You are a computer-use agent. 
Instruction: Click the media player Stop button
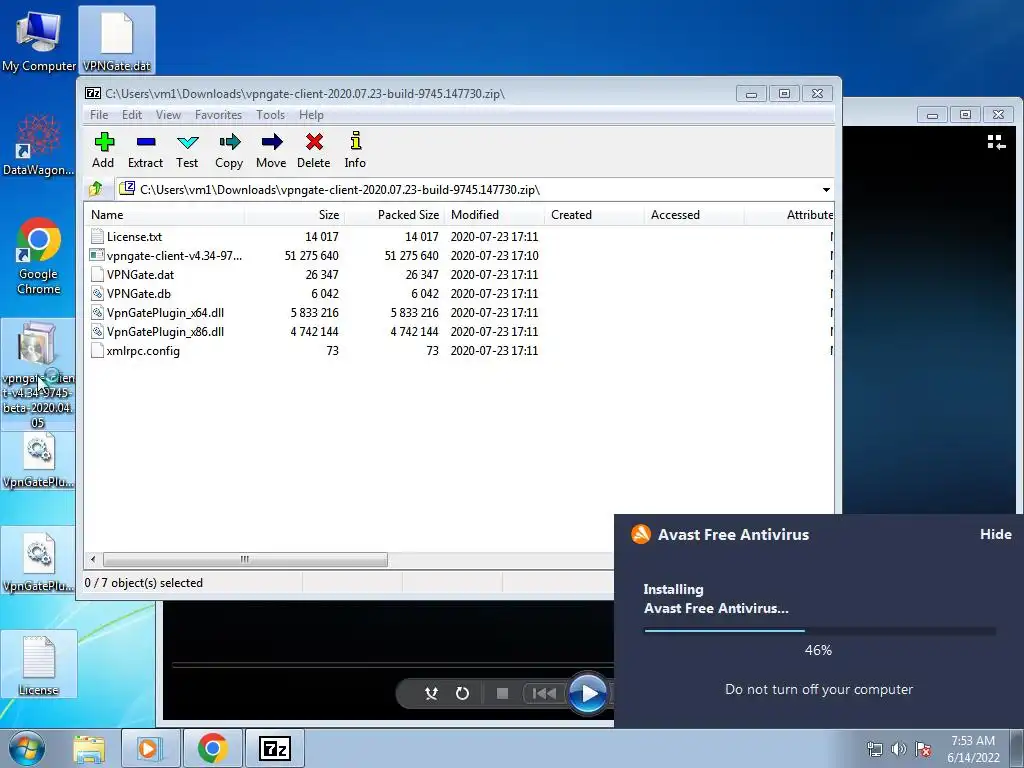tap(502, 693)
